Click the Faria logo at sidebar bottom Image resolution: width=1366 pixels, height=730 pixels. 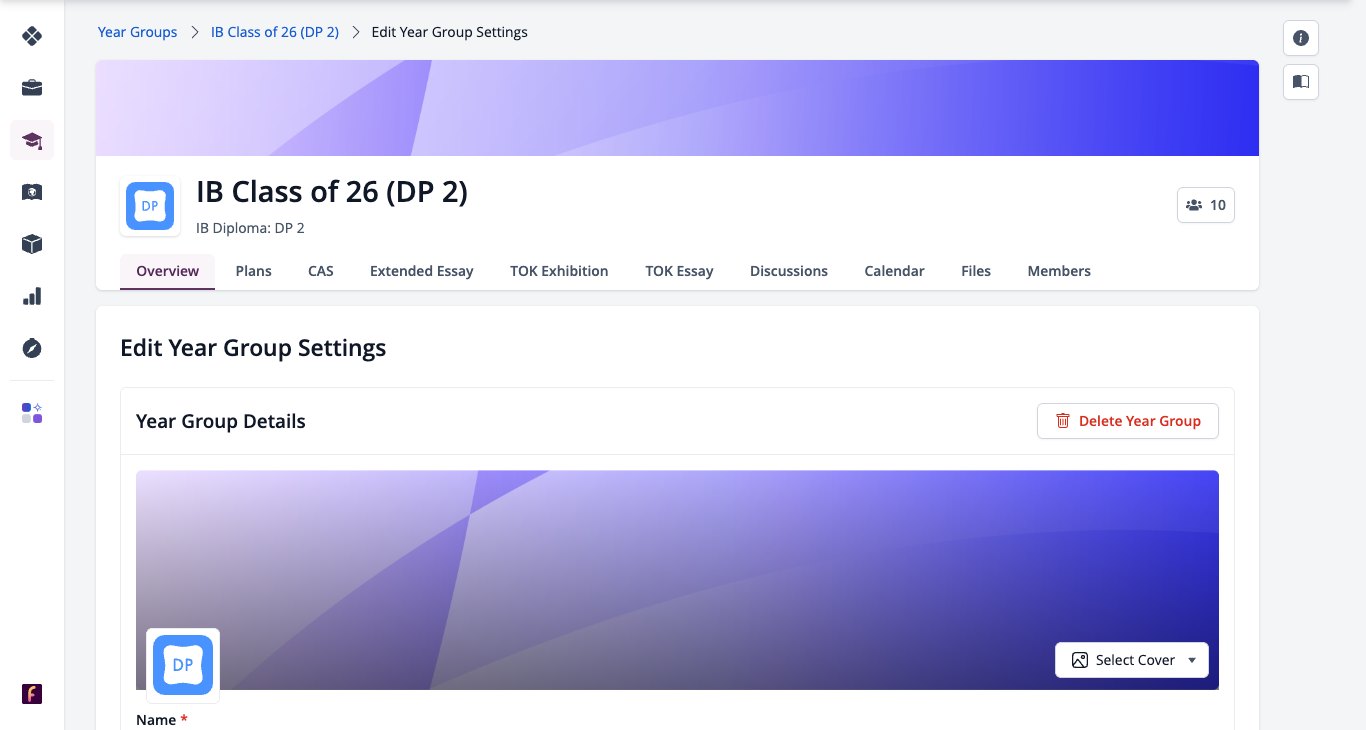coord(32,694)
